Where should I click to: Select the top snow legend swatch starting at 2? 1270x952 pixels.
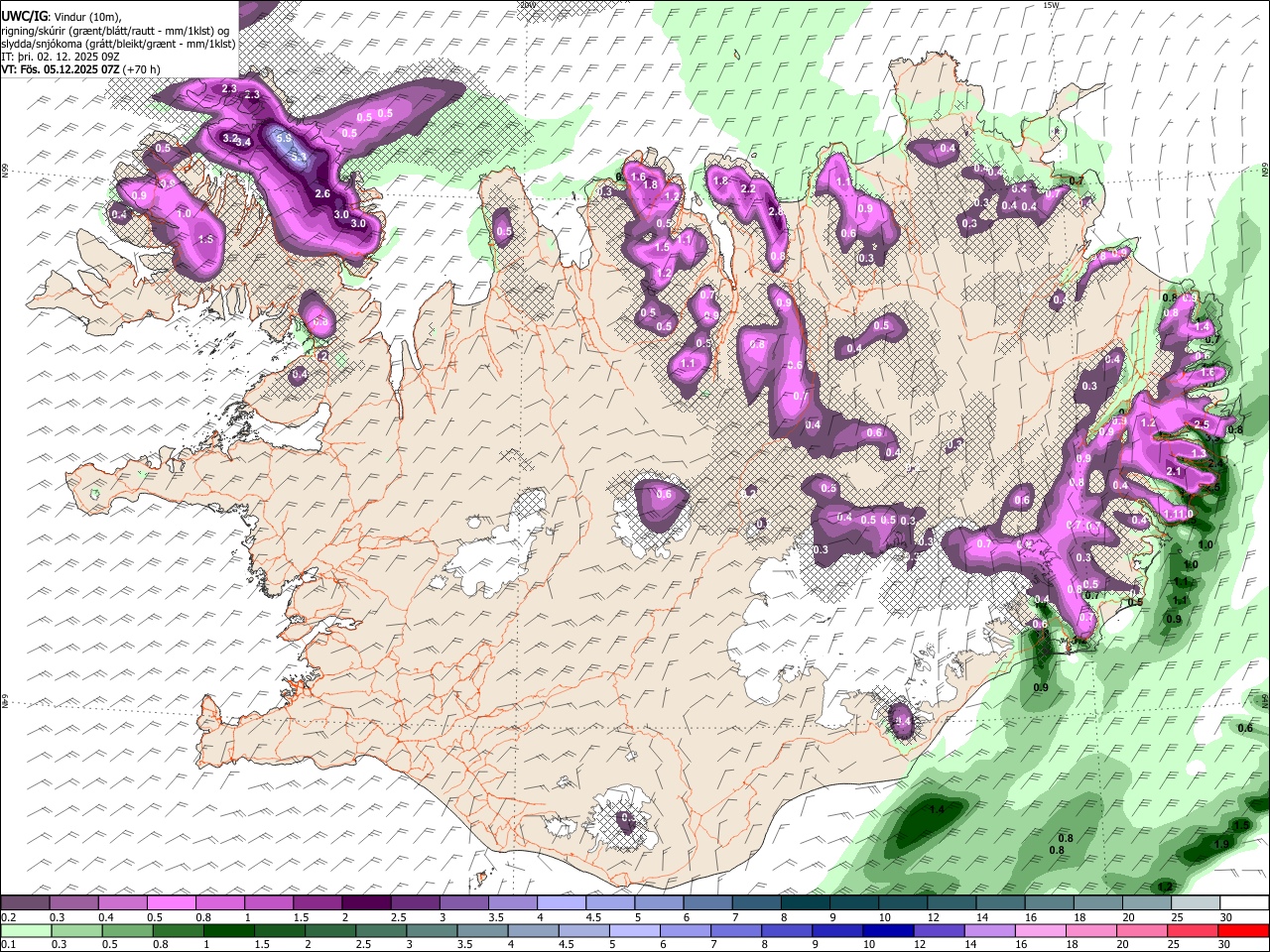pyautogui.click(x=366, y=902)
